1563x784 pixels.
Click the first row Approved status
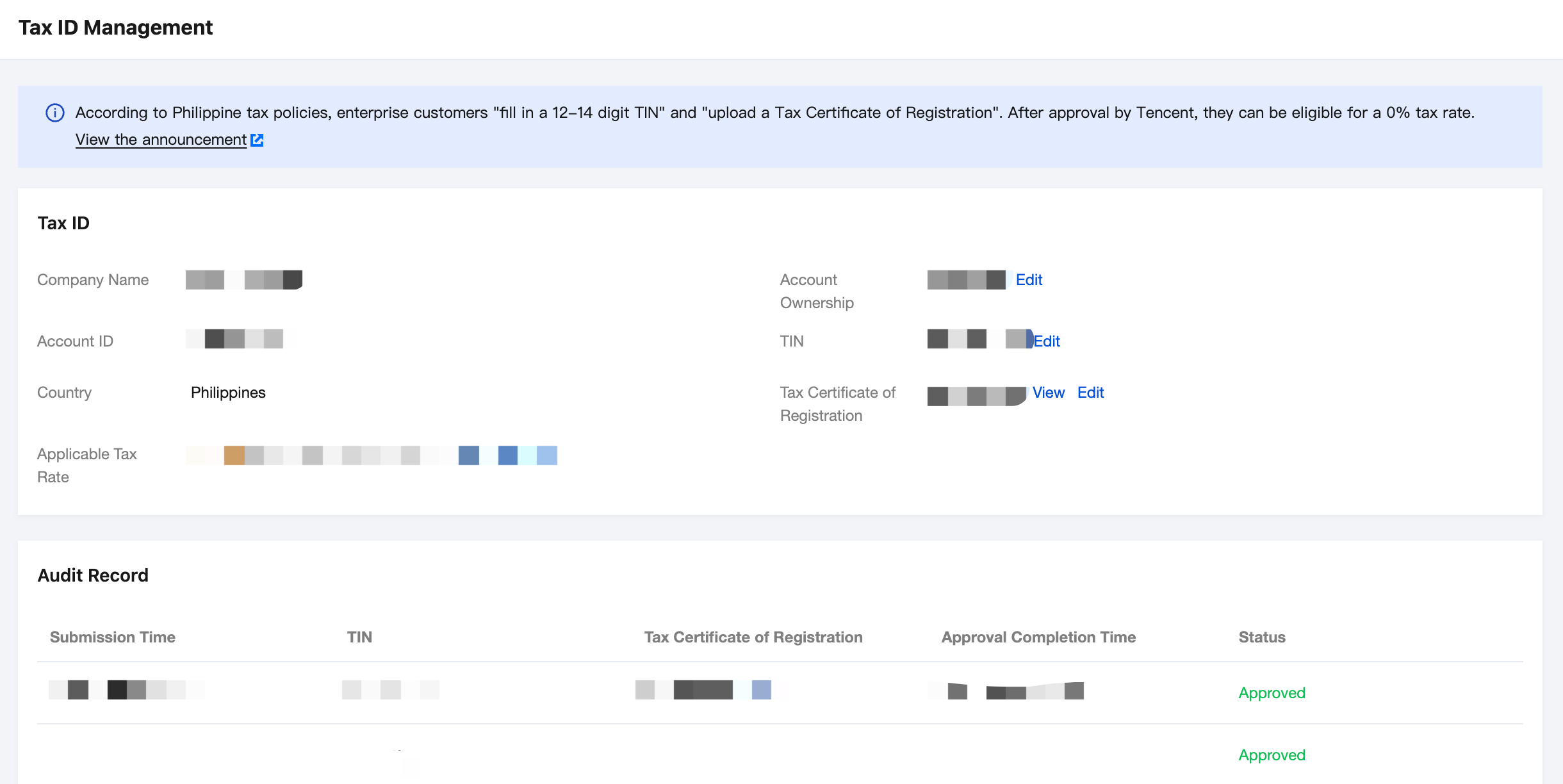[1272, 693]
